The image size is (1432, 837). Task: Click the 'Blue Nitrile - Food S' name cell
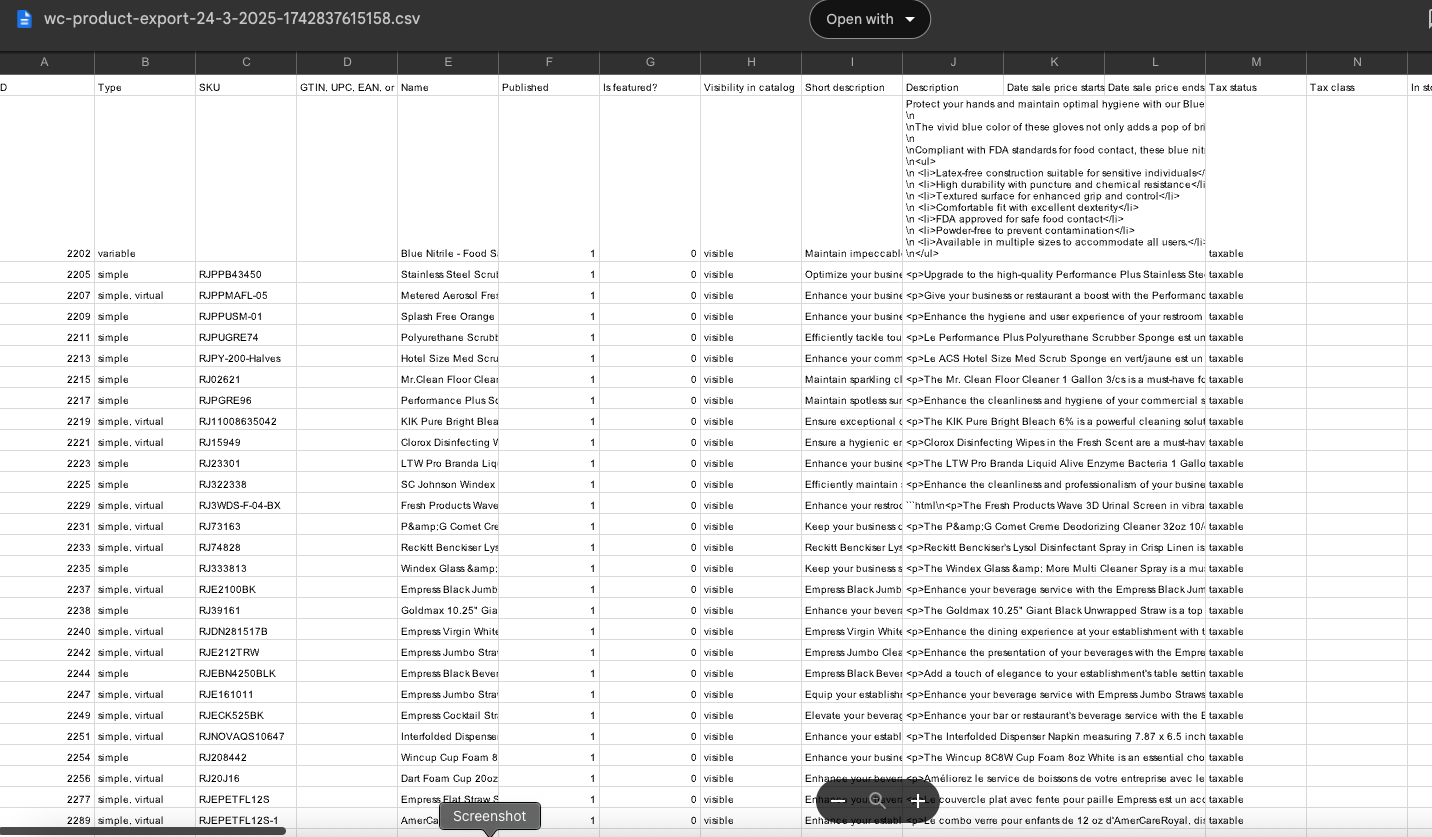coord(448,179)
